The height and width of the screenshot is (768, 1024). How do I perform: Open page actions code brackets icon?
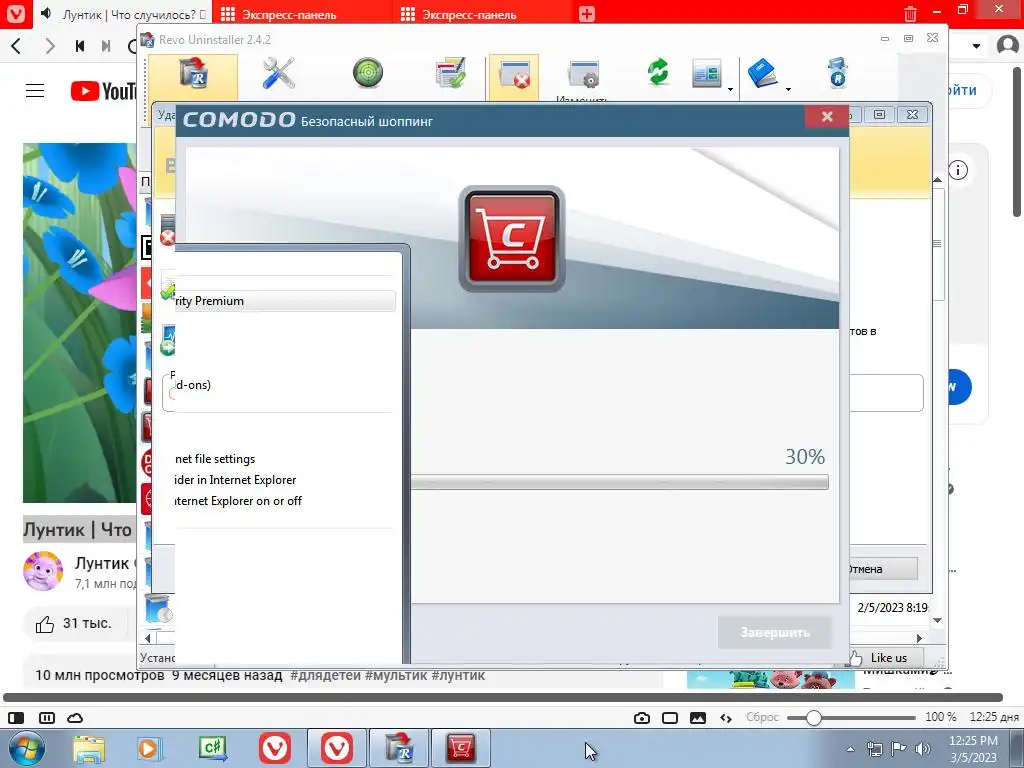click(726, 718)
